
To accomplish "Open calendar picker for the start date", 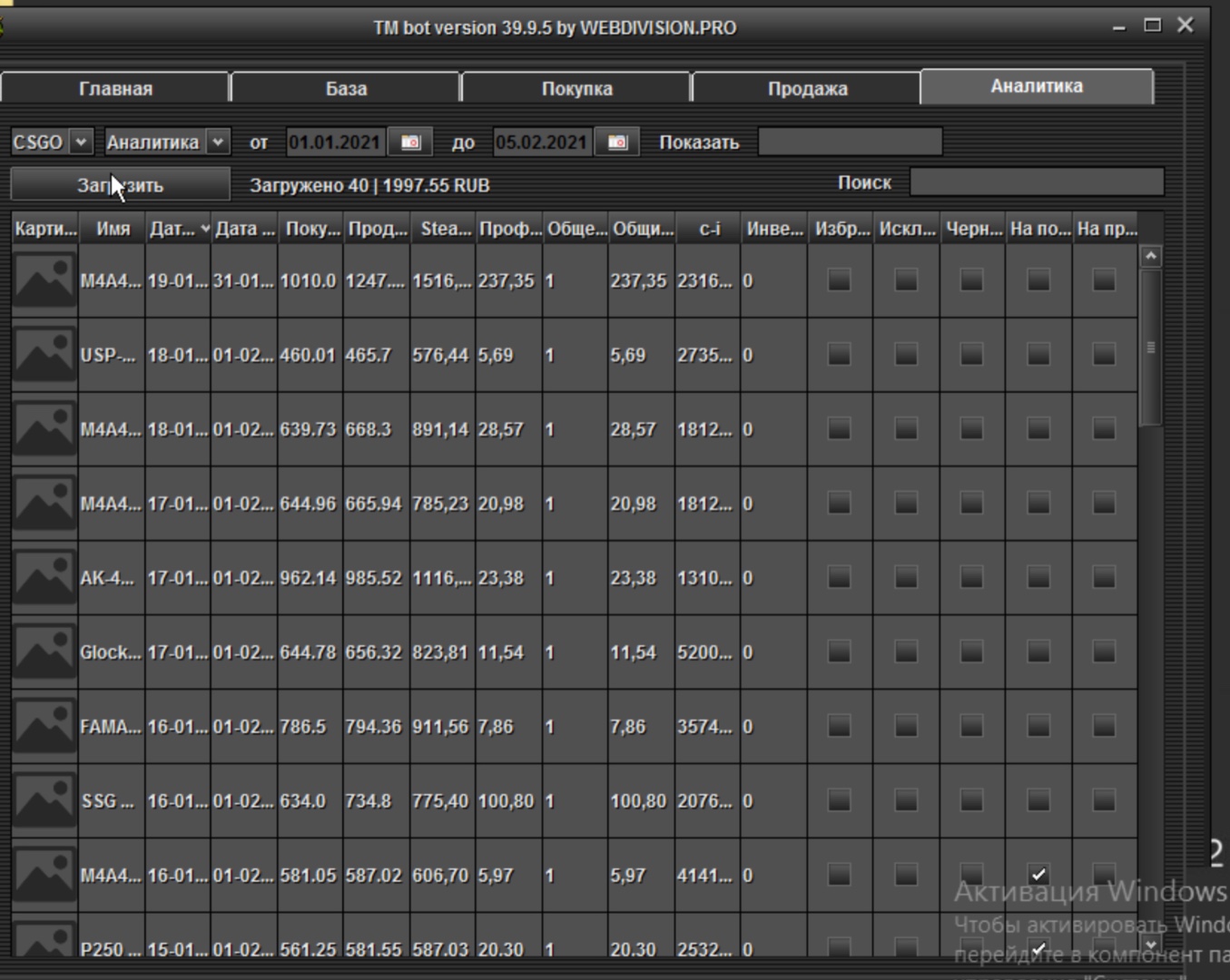I will (x=410, y=142).
